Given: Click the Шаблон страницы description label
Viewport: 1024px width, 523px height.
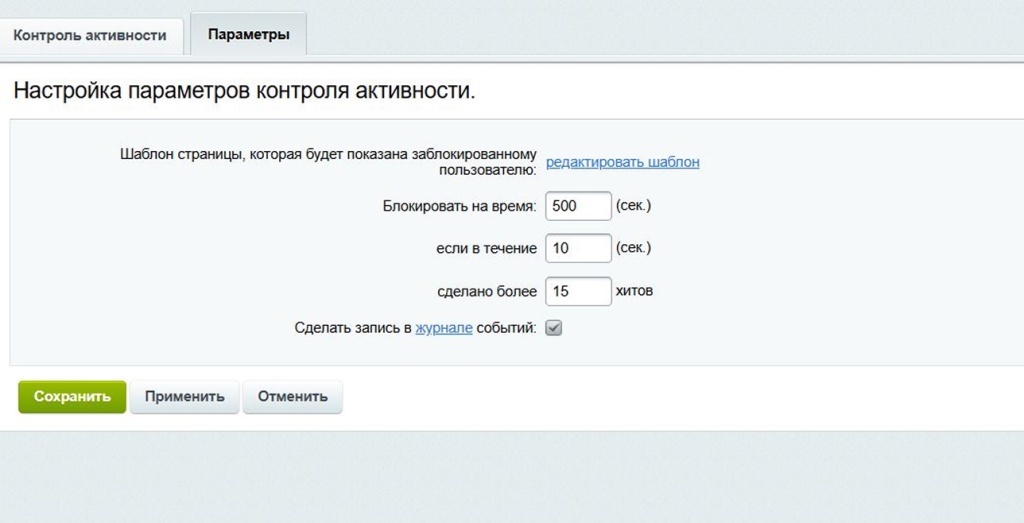Looking at the screenshot, I should click(x=328, y=162).
